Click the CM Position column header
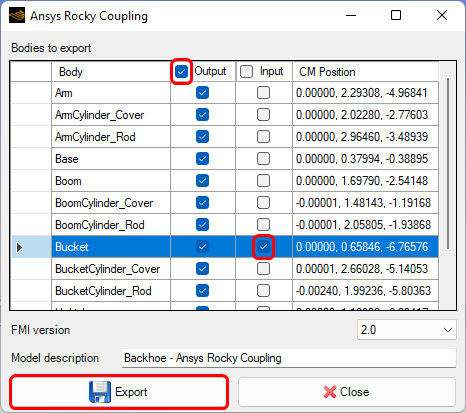466x413 pixels. (x=365, y=72)
